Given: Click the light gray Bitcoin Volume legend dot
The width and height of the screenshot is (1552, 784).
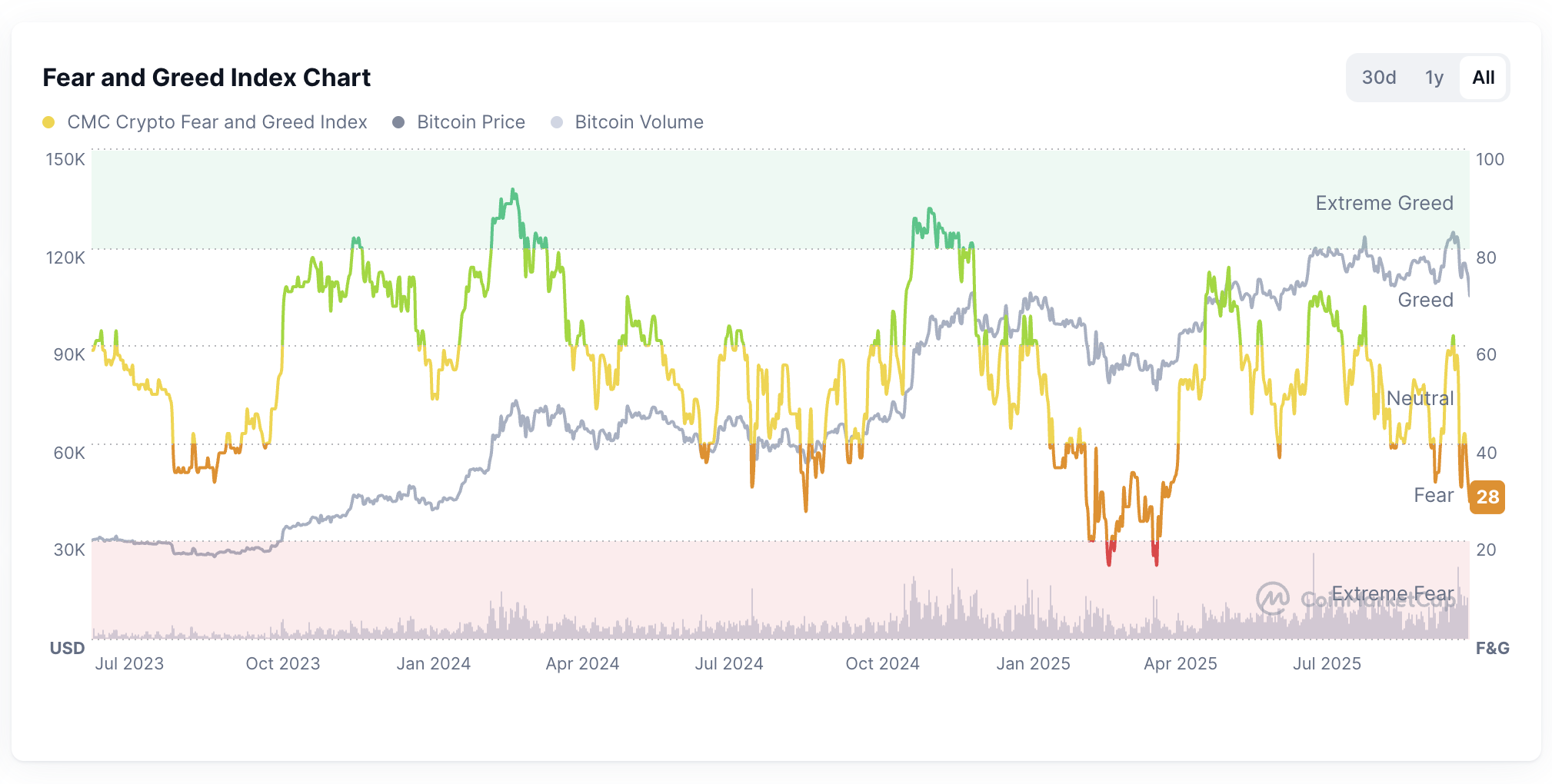Looking at the screenshot, I should 557,122.
